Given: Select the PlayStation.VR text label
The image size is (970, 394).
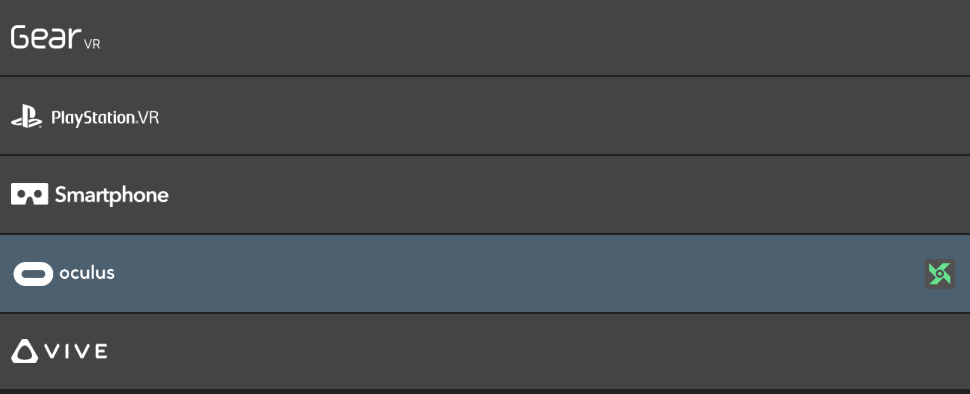Looking at the screenshot, I should 105,118.
